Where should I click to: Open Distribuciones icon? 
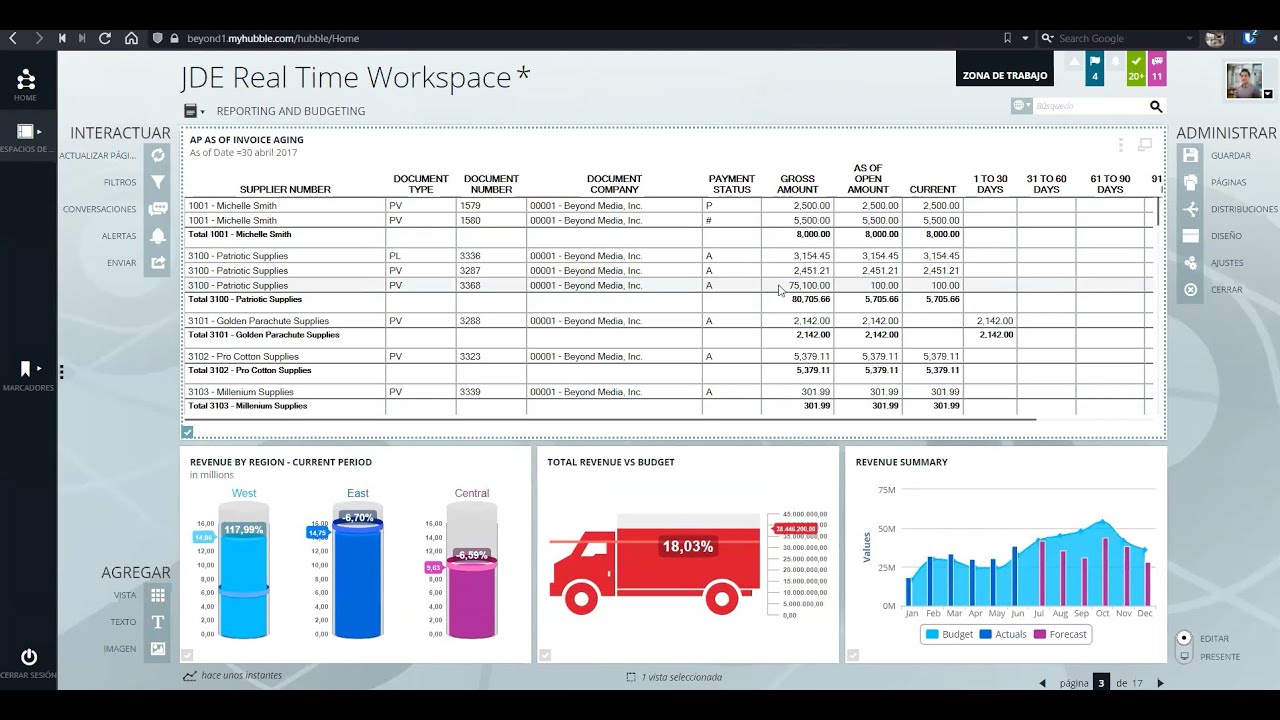(x=1190, y=209)
